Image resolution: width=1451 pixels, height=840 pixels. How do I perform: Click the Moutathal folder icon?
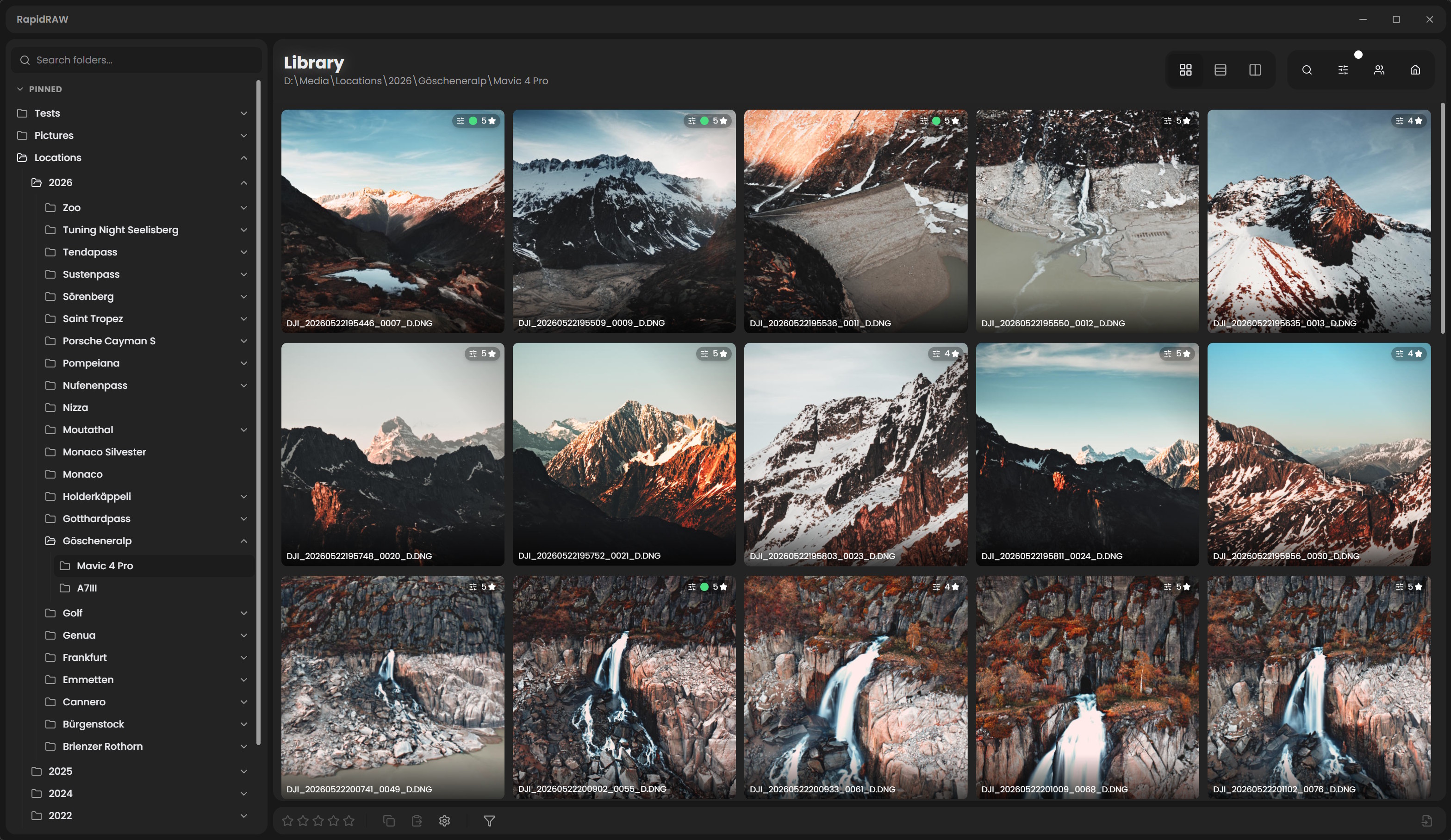click(x=50, y=429)
